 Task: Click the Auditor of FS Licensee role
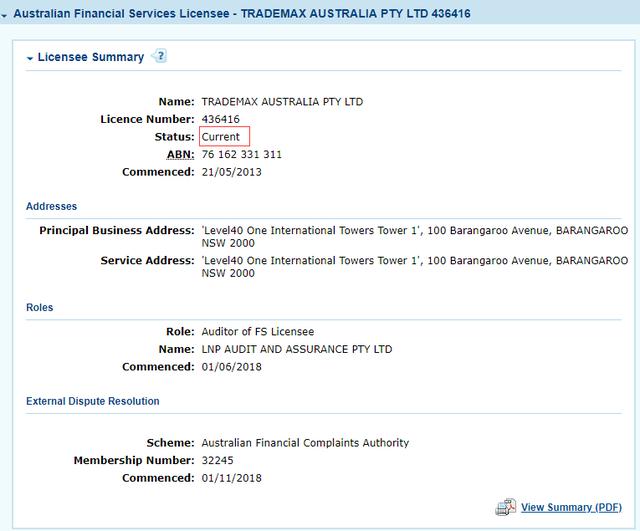[x=258, y=331]
